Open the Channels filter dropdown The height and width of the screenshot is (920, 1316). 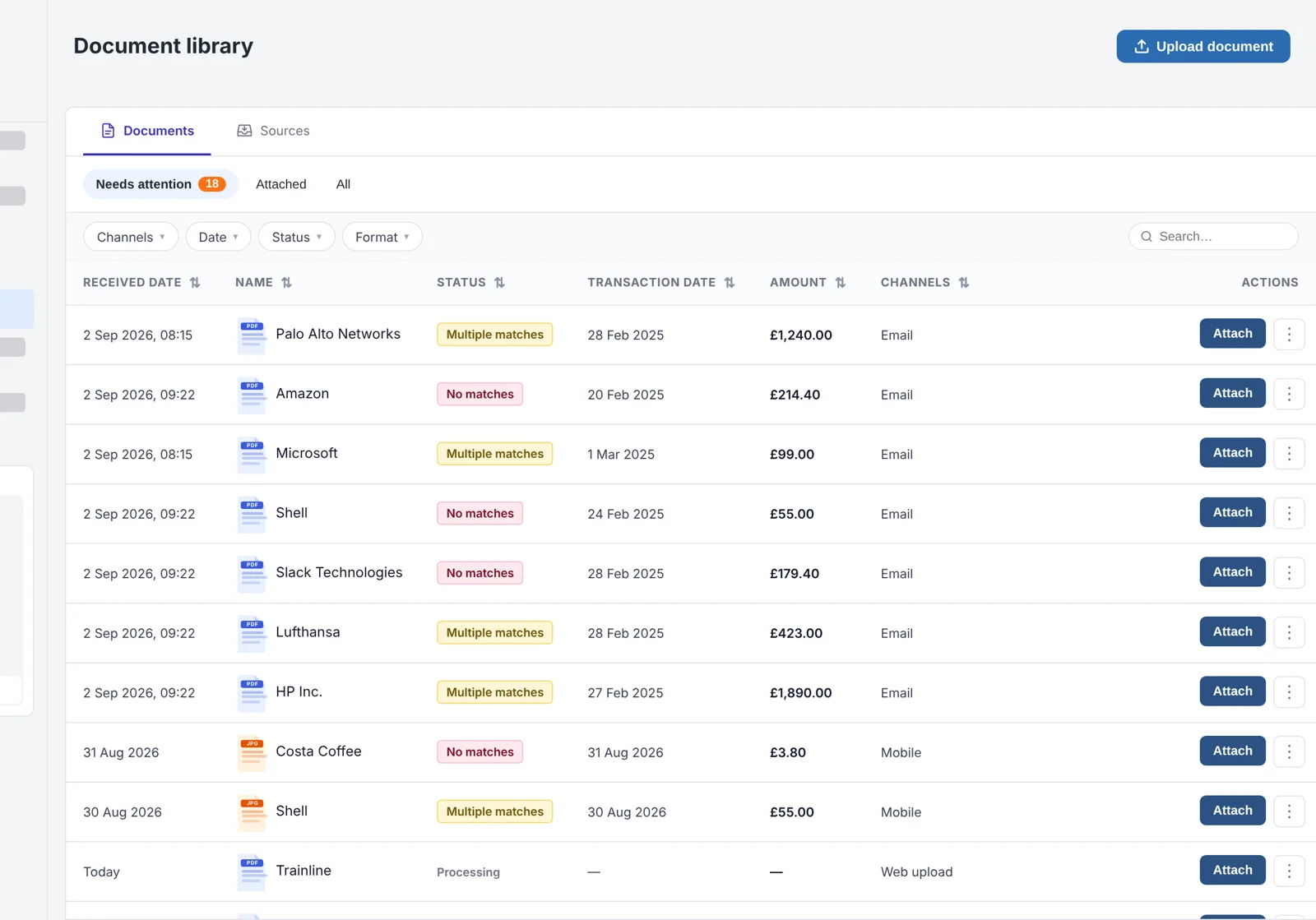point(131,237)
